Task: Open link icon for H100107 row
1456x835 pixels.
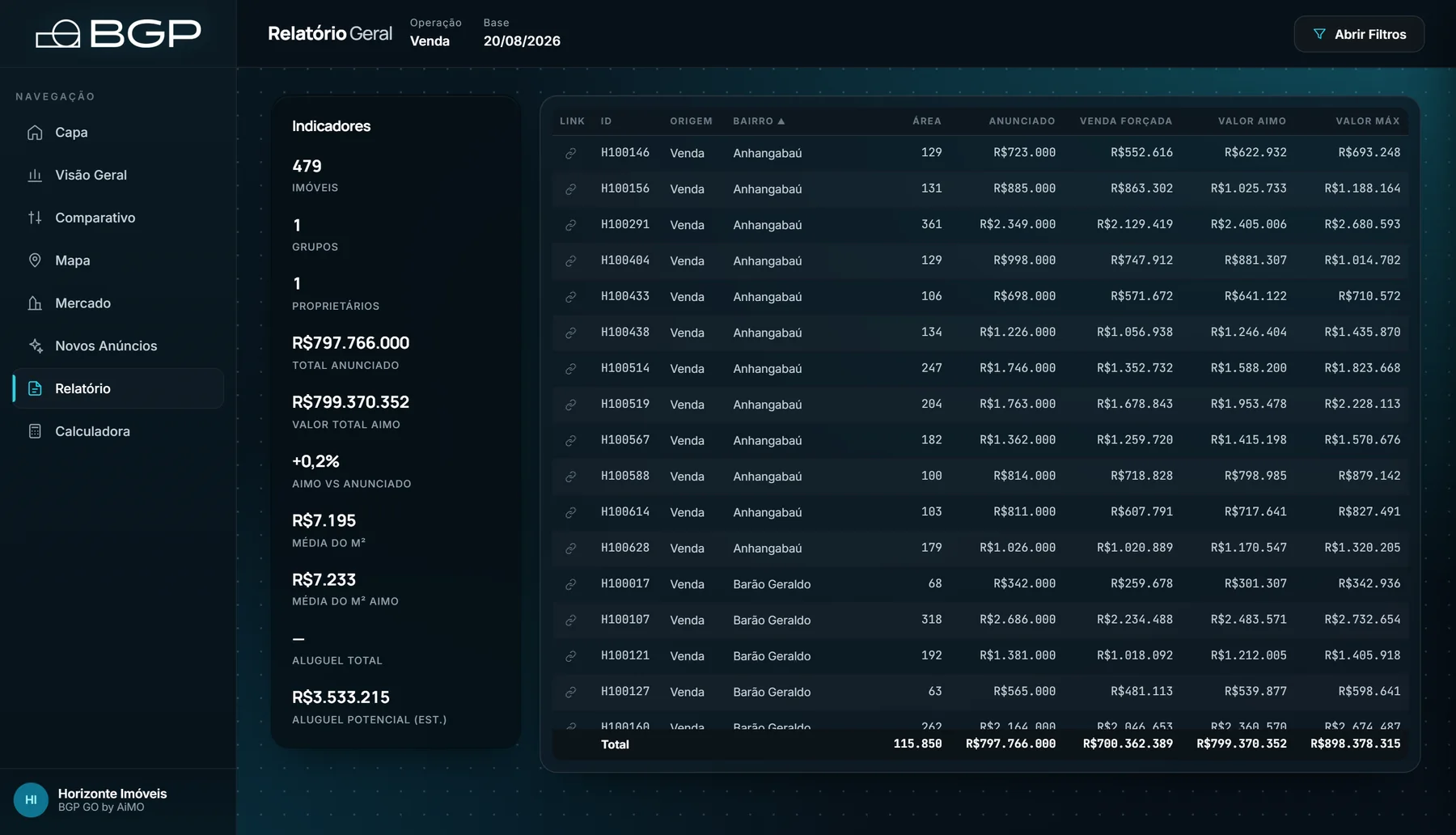Action: click(x=570, y=620)
